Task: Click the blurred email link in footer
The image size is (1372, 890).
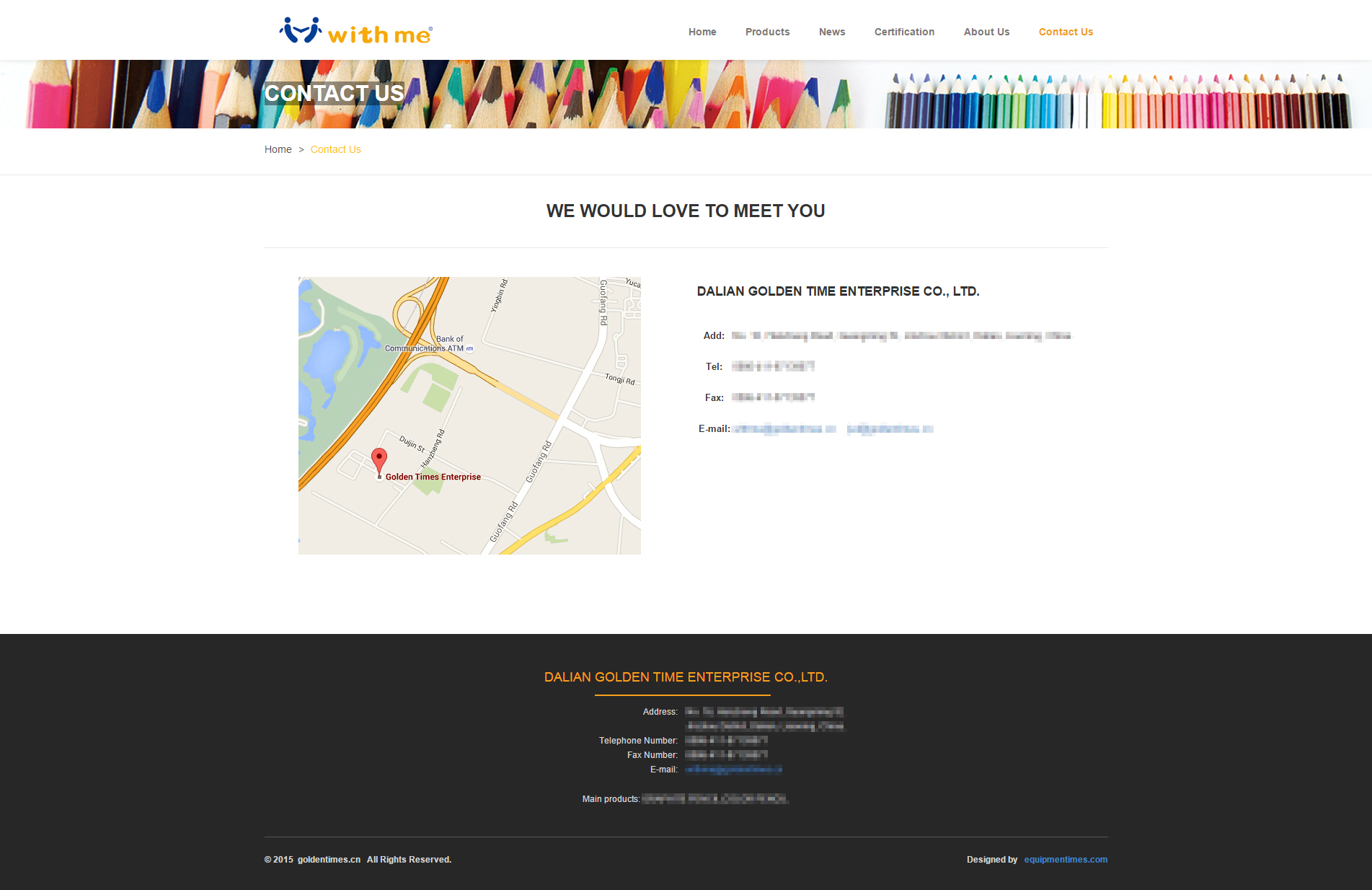Action: 733,770
